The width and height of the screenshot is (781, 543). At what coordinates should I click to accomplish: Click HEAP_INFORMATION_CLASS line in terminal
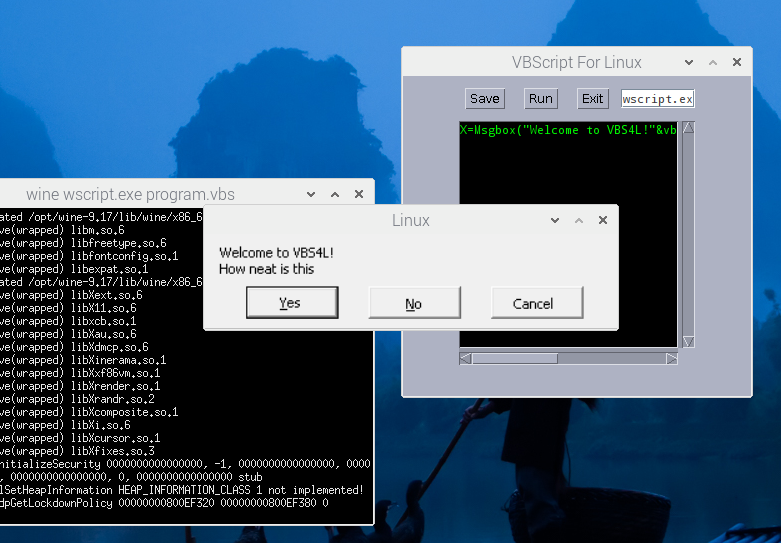(x=182, y=490)
